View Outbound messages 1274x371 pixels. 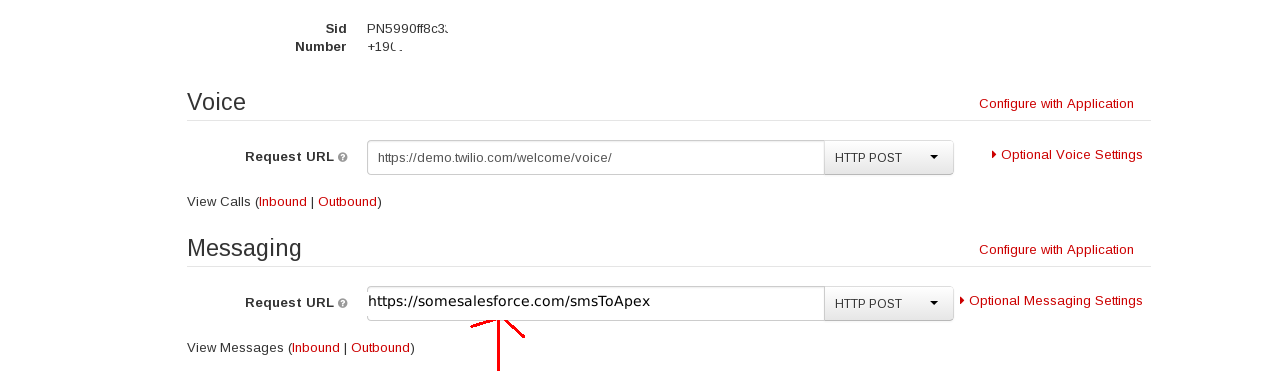coord(380,347)
